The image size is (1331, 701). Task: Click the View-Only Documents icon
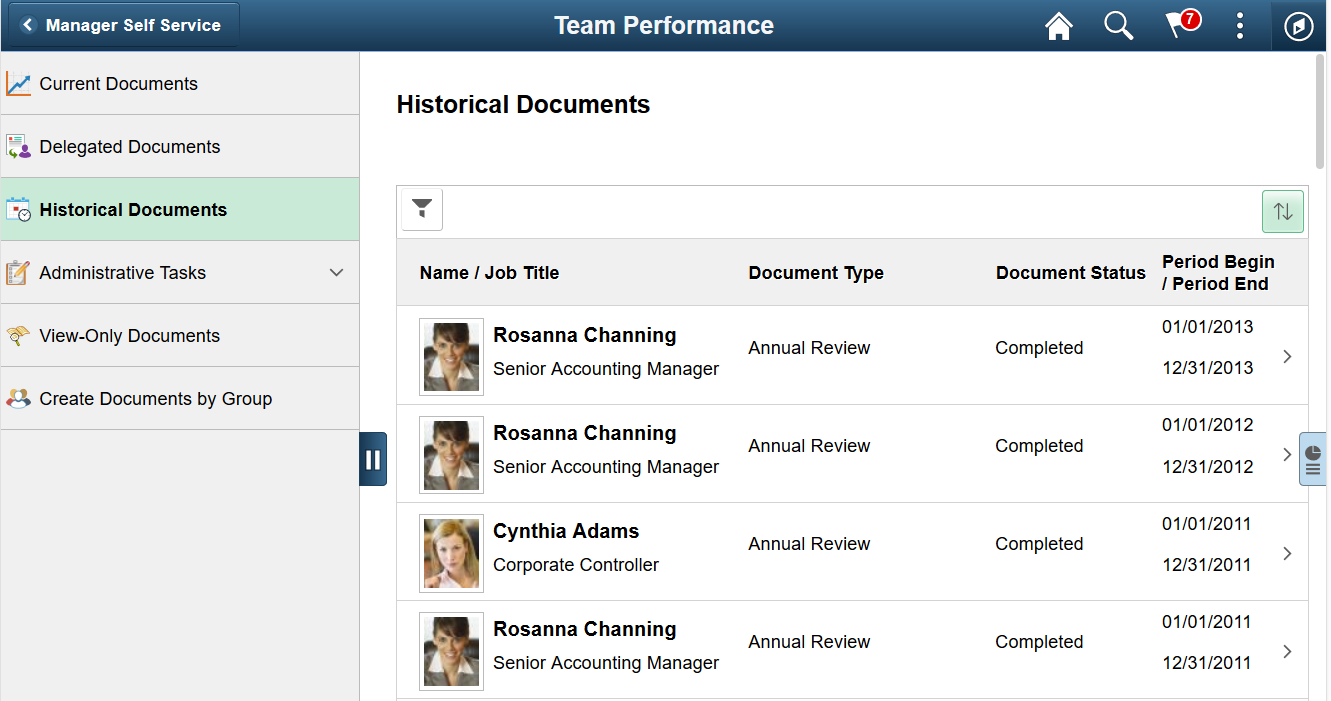18,336
